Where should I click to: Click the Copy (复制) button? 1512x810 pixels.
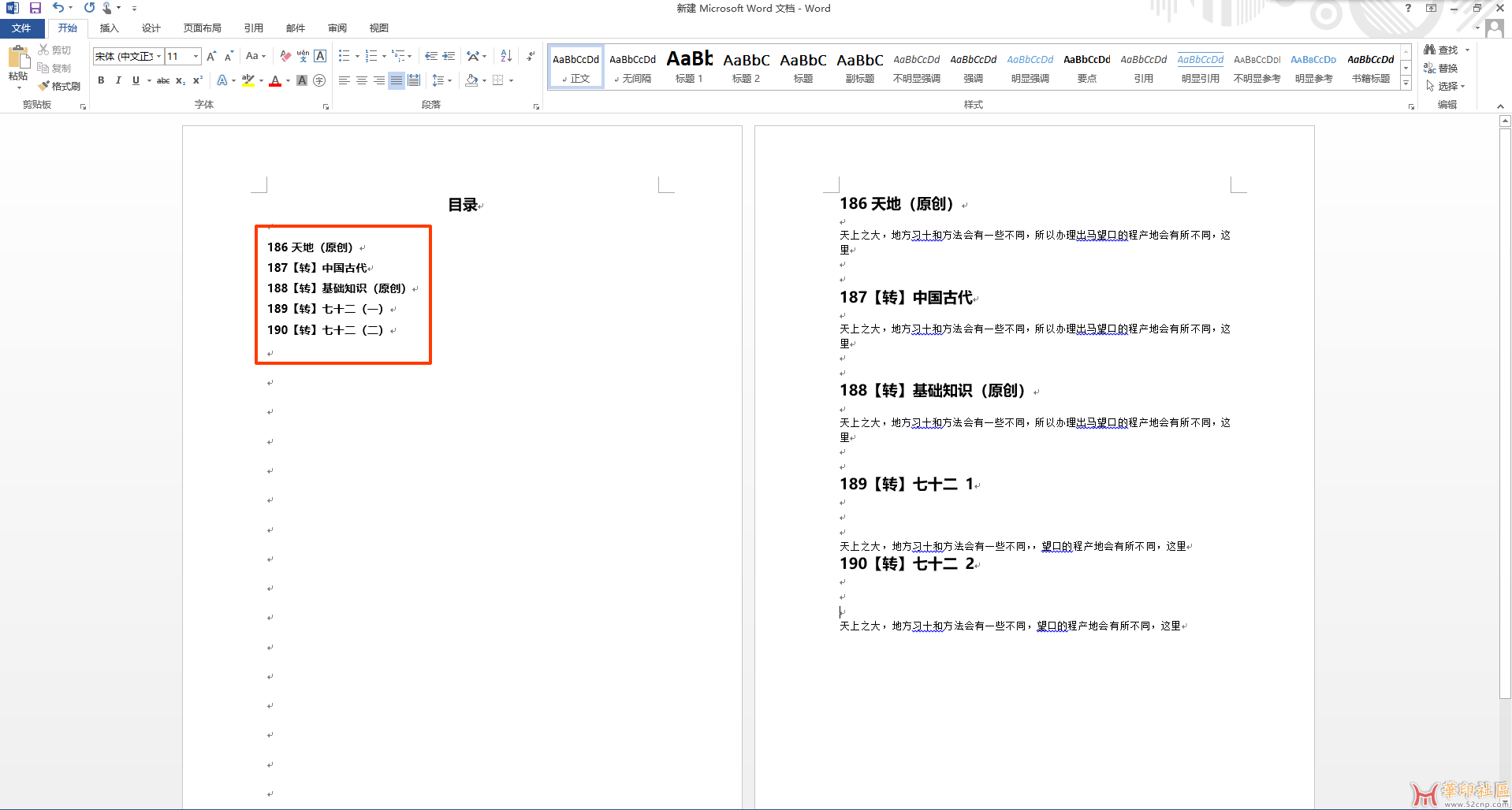coord(54,69)
